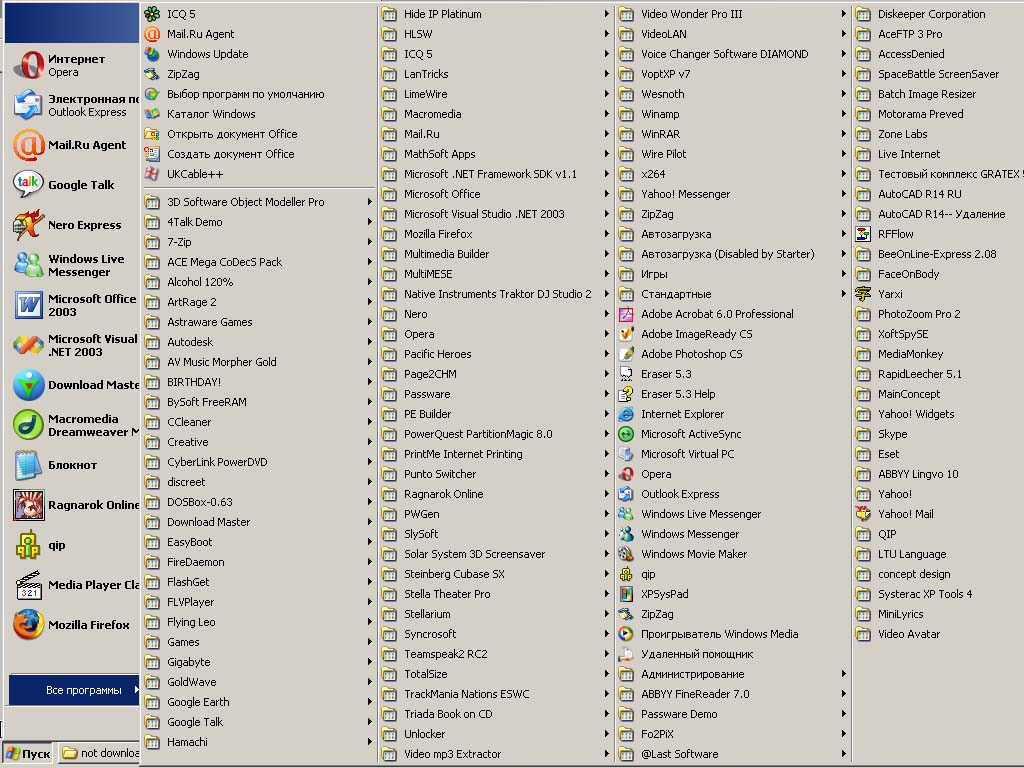Viewport: 1024px width, 768px height.
Task: Launch Microsoft Office Word 2003 icon
Action: [x=29, y=305]
